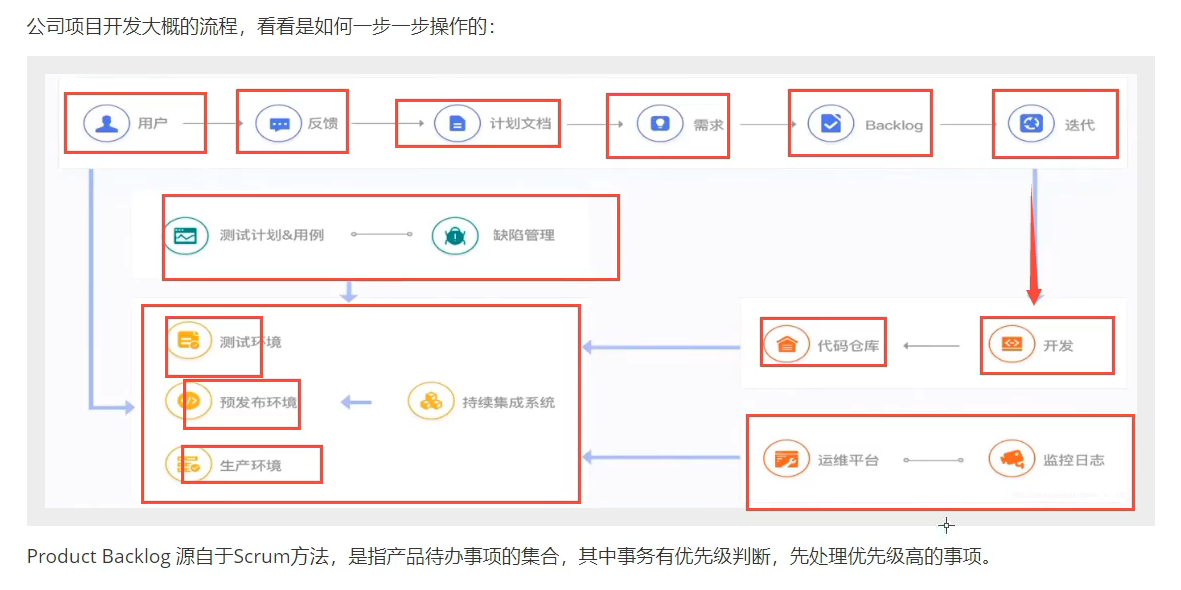Click the 开发 orange code icon
Screen dimensions: 1181x590
1012,345
